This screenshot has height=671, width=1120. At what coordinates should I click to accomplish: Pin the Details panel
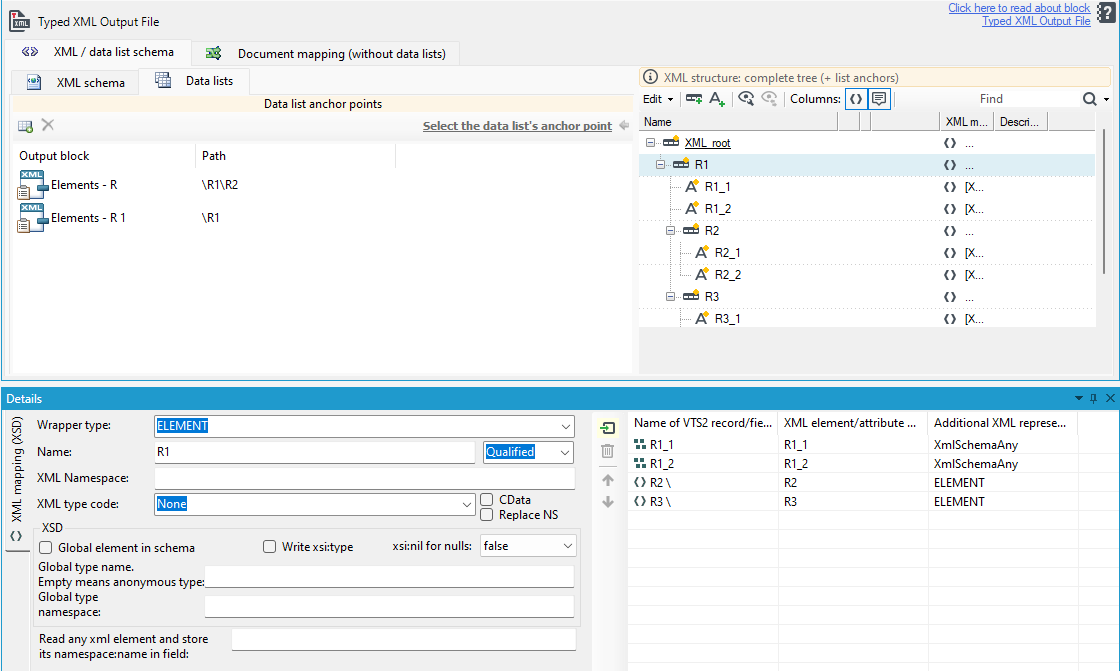point(1094,398)
